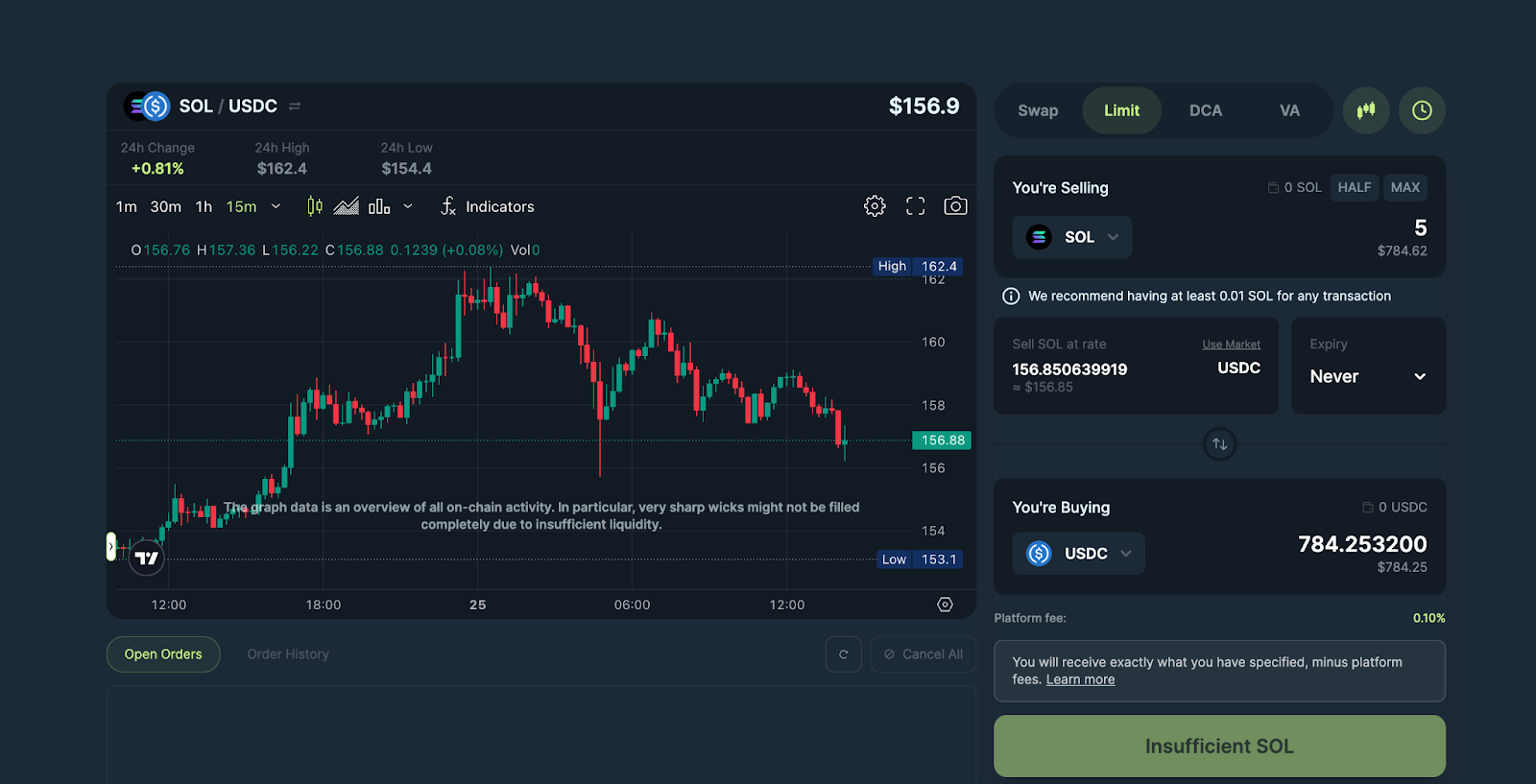Toggle the chart view candlestick button

(x=1366, y=110)
